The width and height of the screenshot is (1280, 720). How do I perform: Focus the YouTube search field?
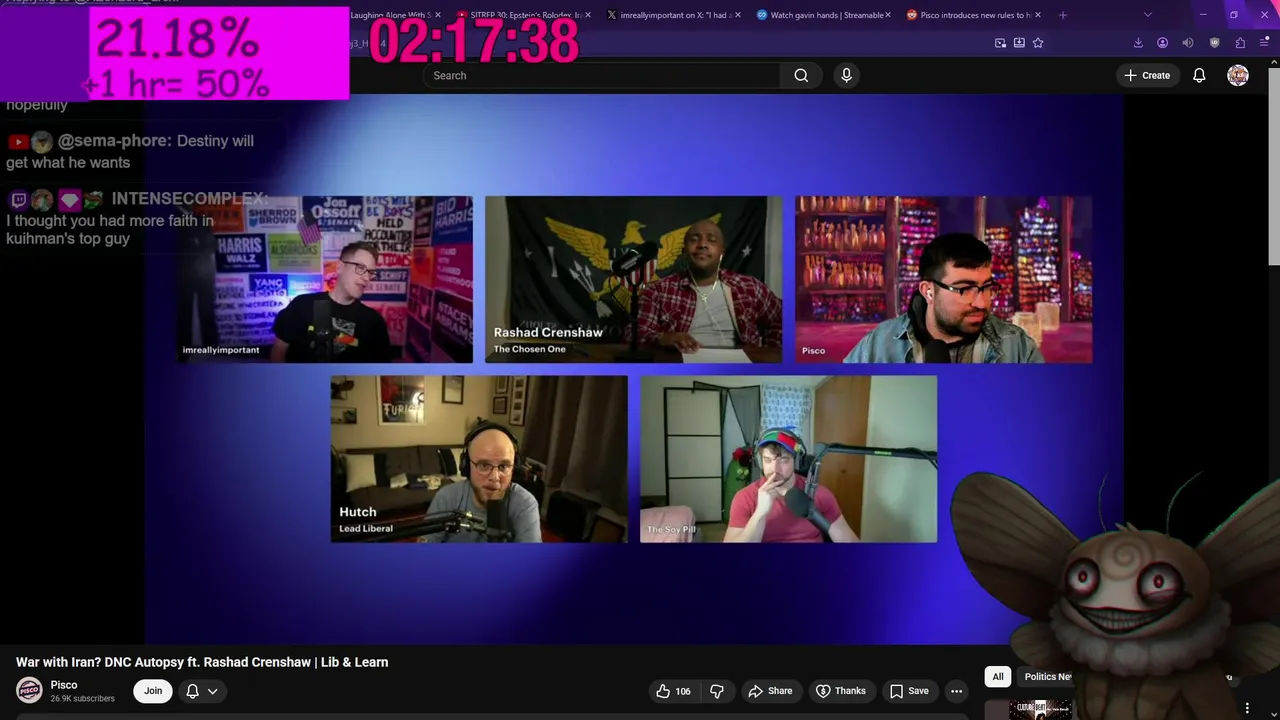click(x=602, y=75)
